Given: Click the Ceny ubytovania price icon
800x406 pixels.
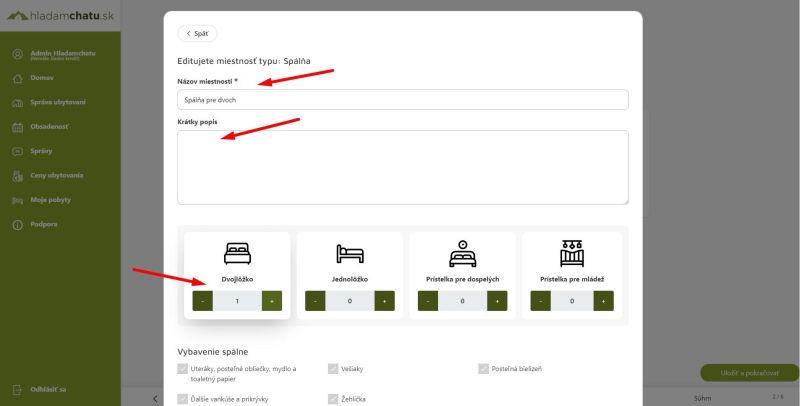Looking at the screenshot, I should (18, 176).
